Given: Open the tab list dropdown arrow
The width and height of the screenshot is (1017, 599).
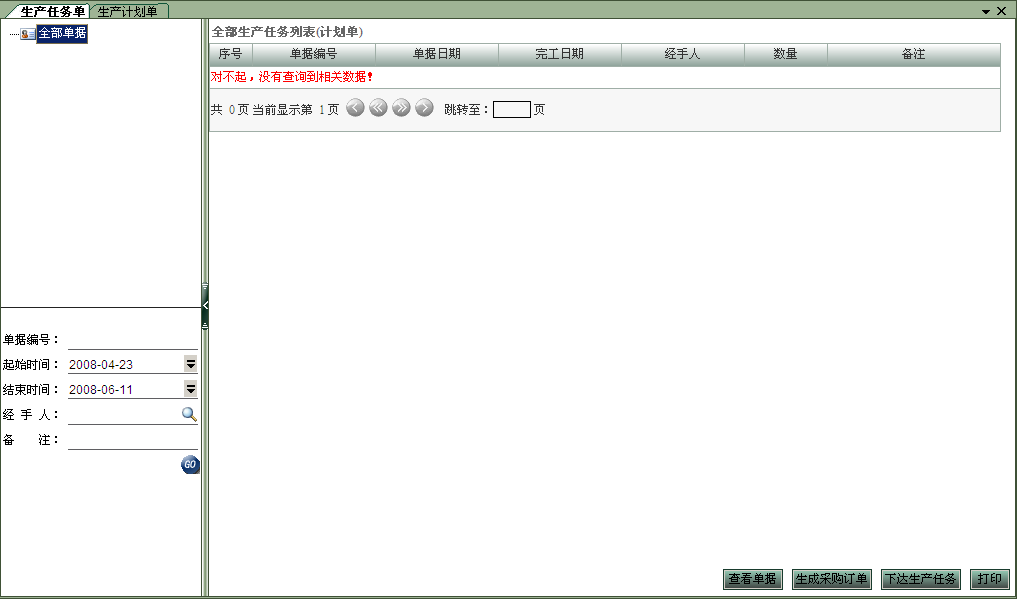Looking at the screenshot, I should click(x=986, y=11).
